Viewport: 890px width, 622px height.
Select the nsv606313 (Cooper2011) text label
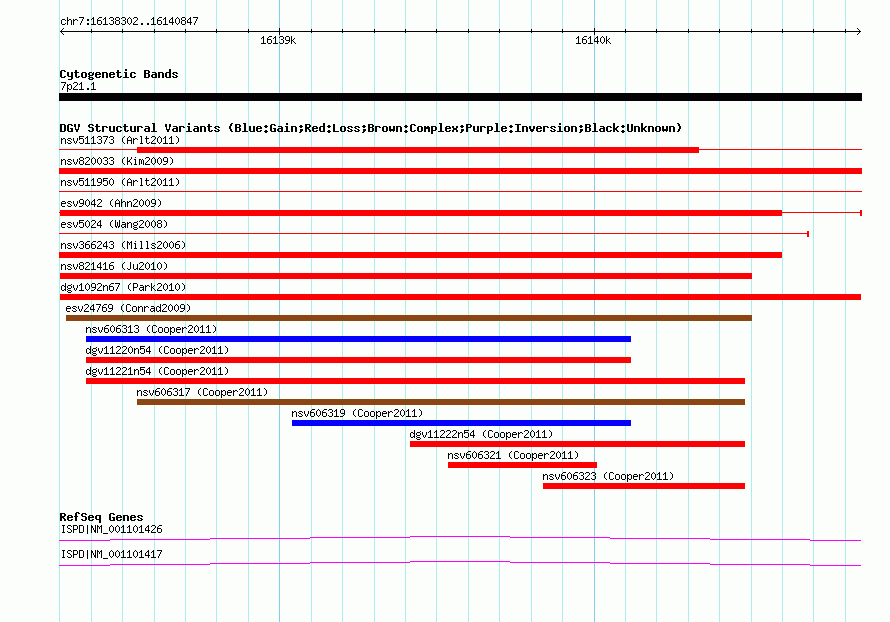coord(151,329)
